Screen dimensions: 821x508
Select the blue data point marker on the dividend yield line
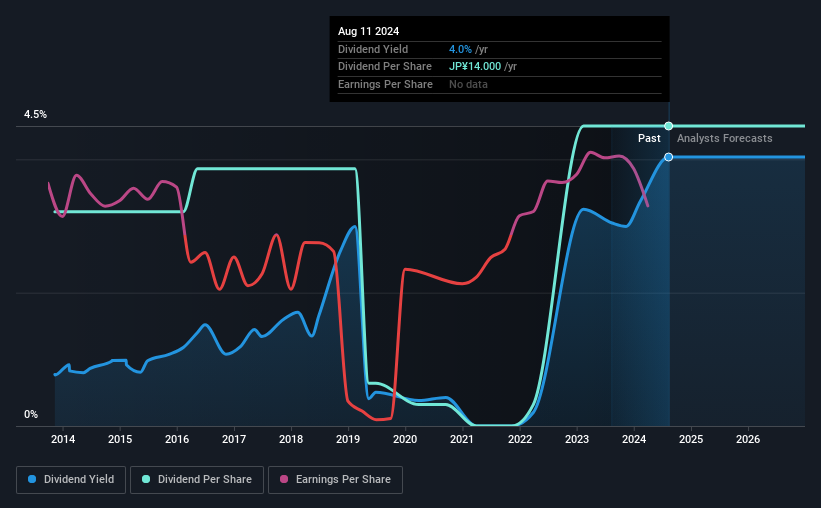tap(669, 157)
